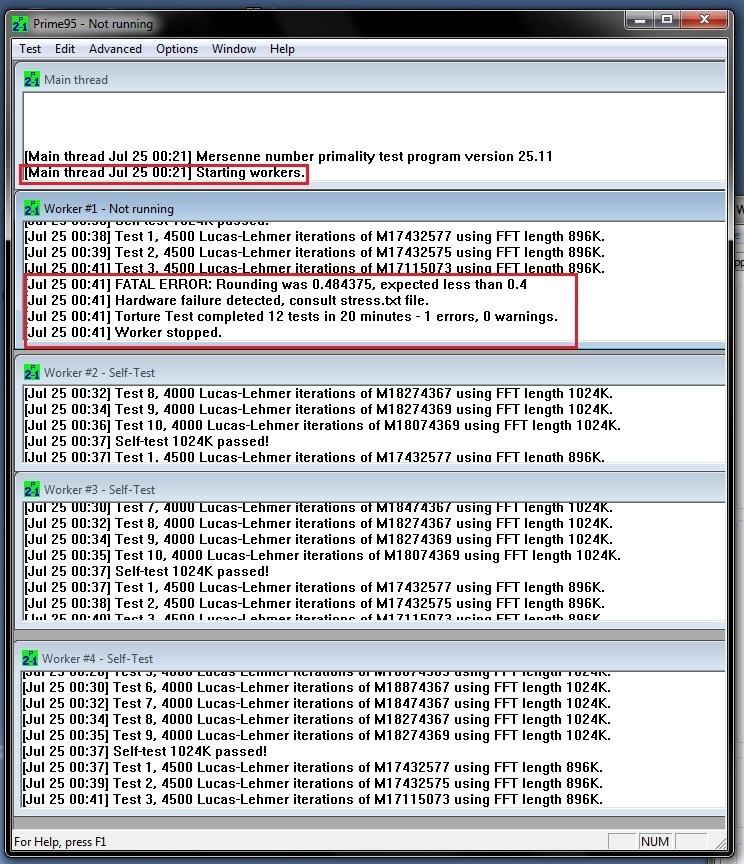The image size is (744, 864).
Task: Select the Worker #1 - Not running title bar
Action: click(369, 208)
